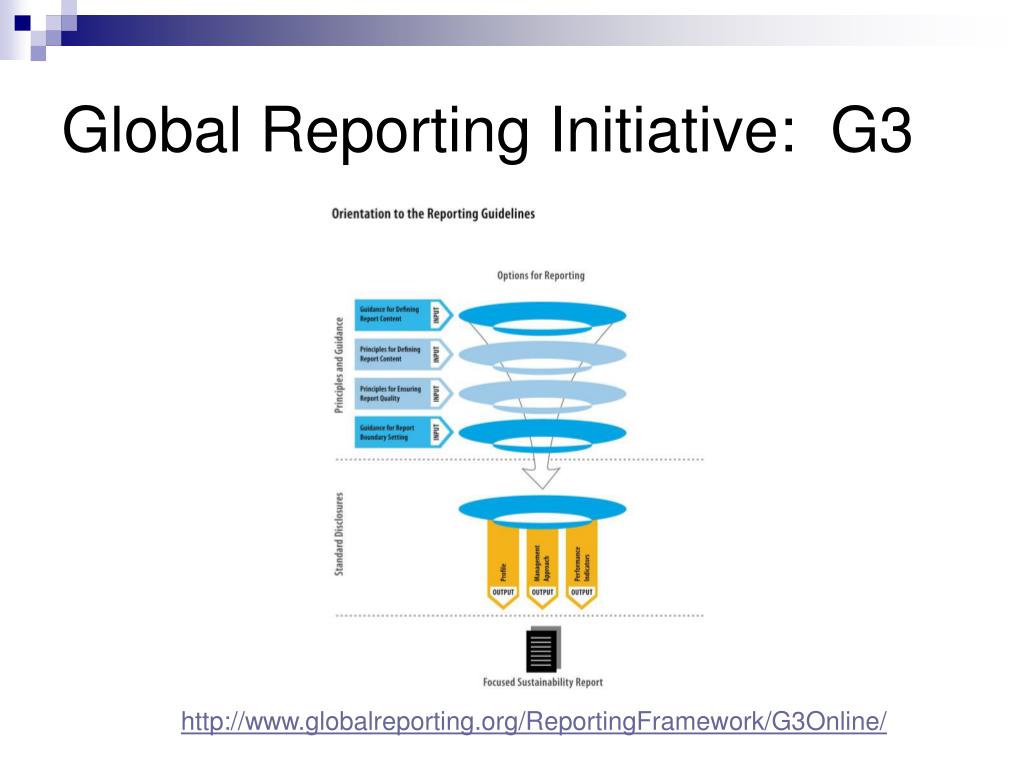Click the 'Principles for Ensuring Report Quality' box
This screenshot has height=768, width=1024.
(x=392, y=393)
